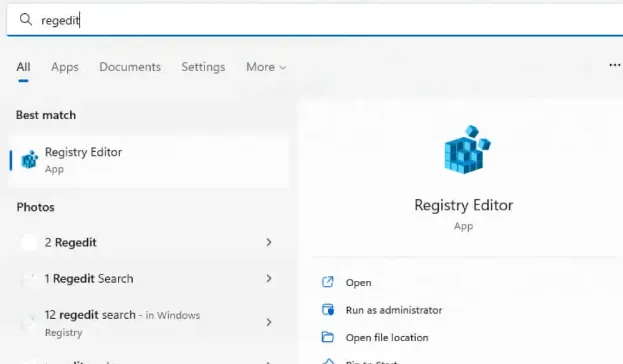Select the All tab
This screenshot has width=623, height=364.
[23, 67]
